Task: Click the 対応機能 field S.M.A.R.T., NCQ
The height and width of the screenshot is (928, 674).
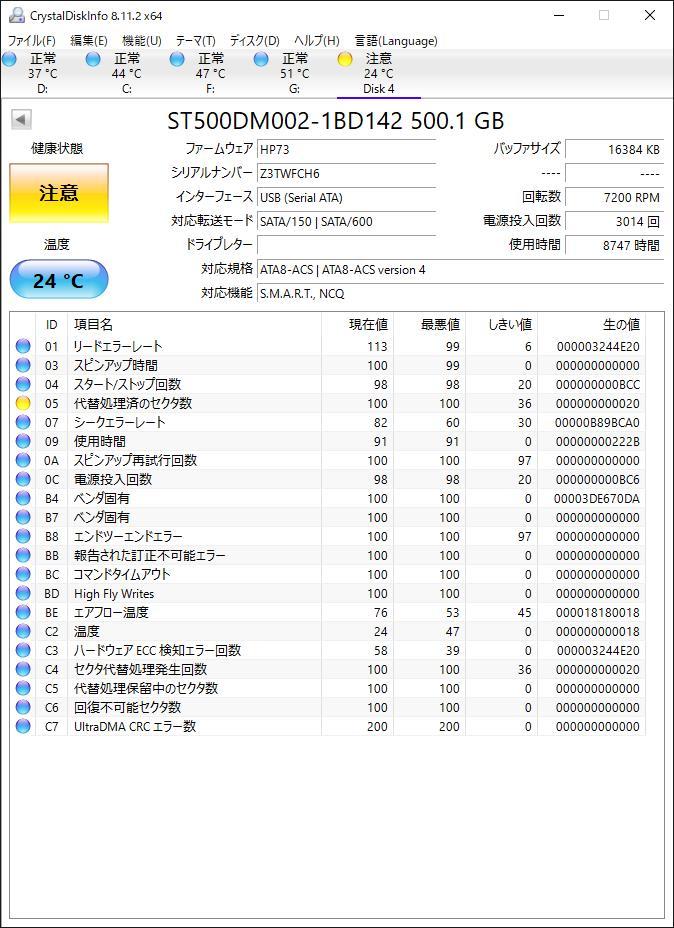Action: coord(460,293)
